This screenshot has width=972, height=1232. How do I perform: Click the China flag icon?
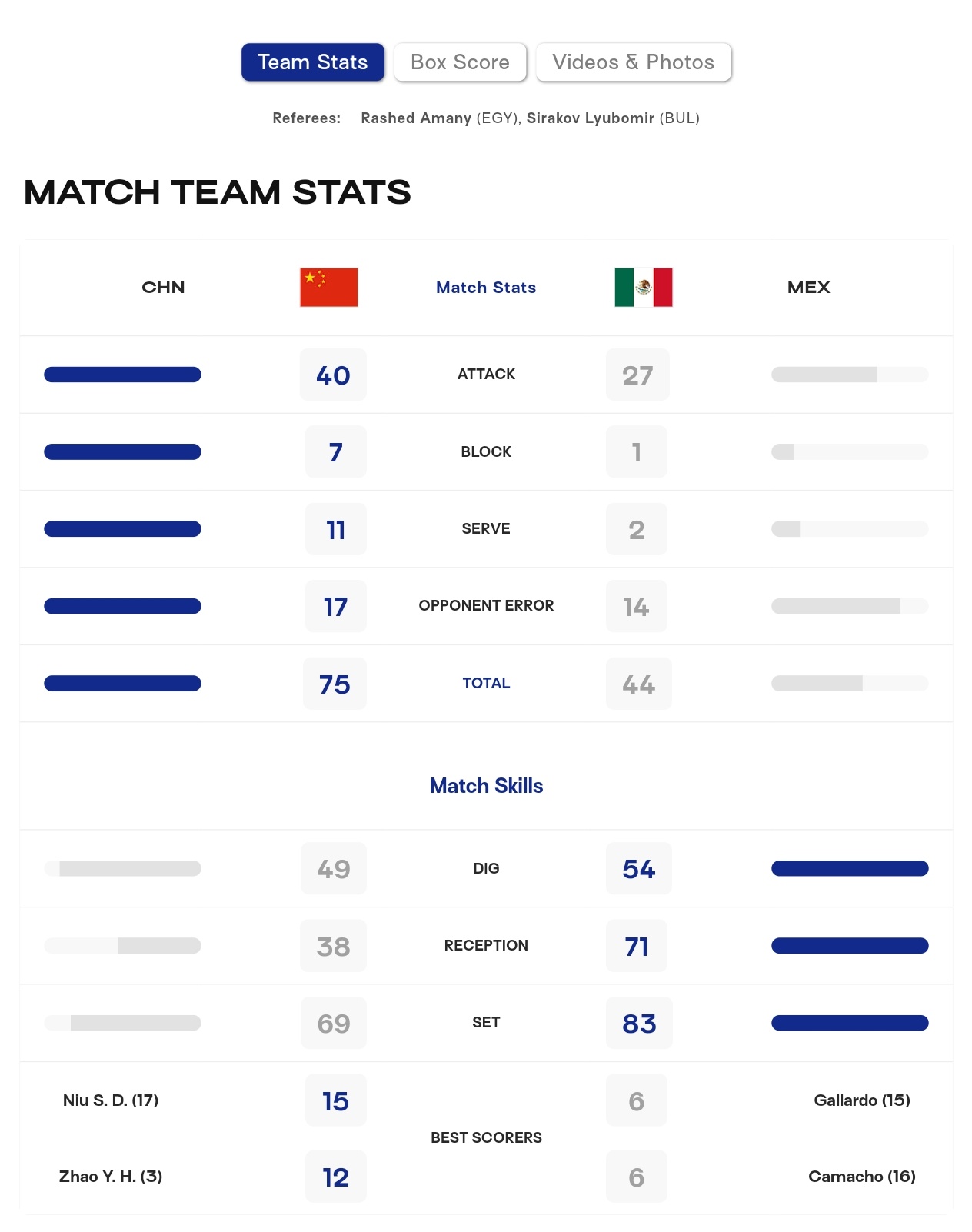tap(328, 287)
